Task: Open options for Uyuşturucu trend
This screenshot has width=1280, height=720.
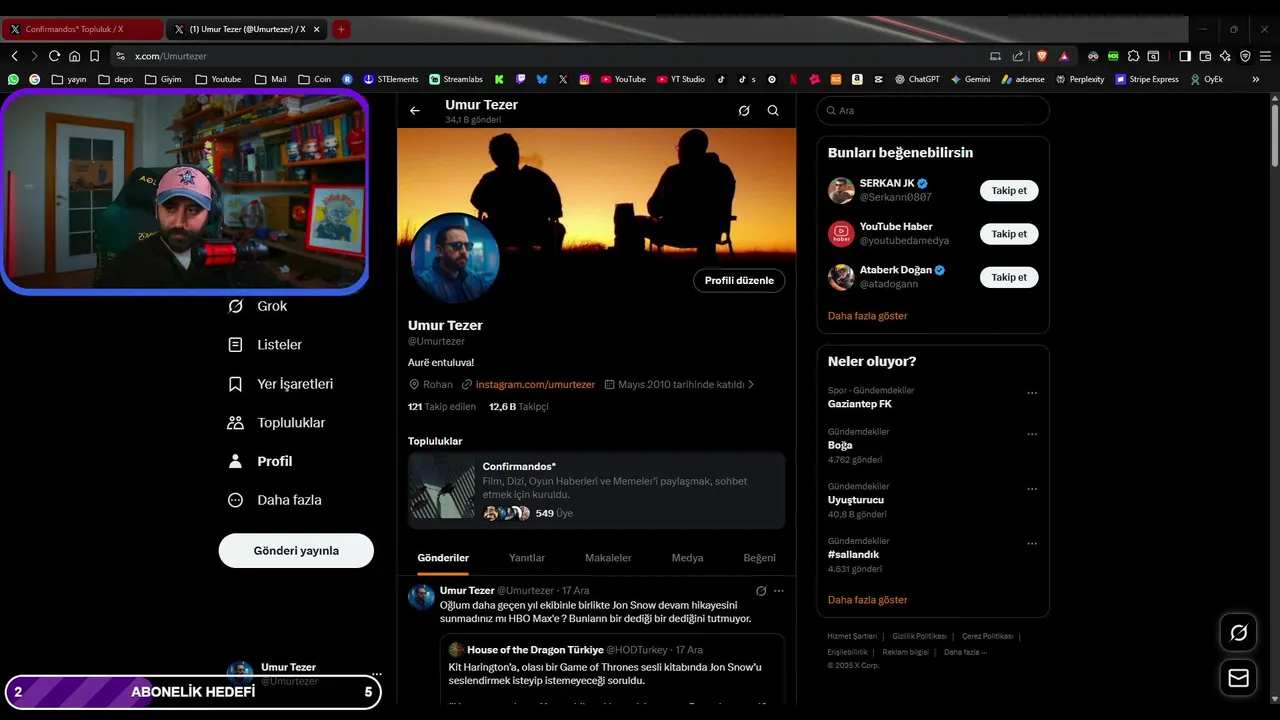Action: tap(1032, 489)
